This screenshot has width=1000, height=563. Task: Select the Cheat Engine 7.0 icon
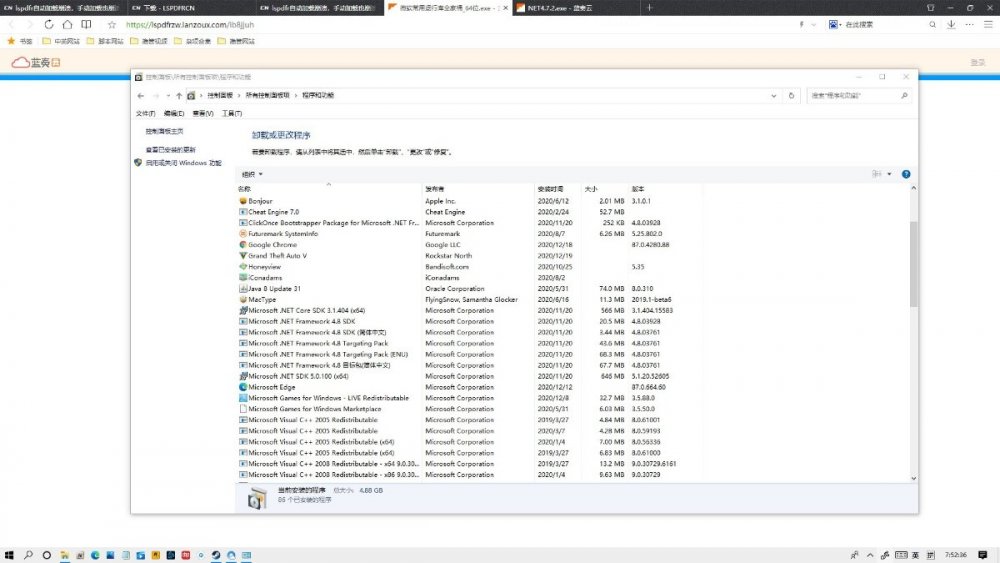(x=243, y=212)
